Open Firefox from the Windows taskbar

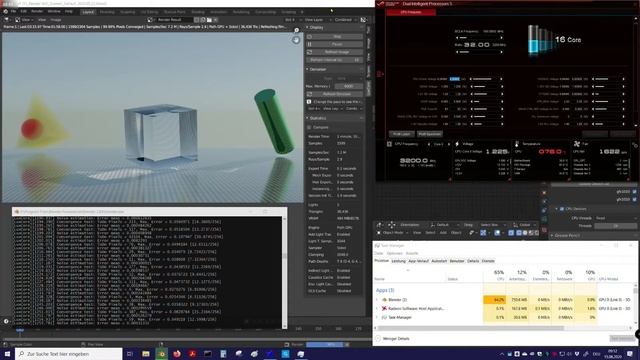click(x=177, y=354)
